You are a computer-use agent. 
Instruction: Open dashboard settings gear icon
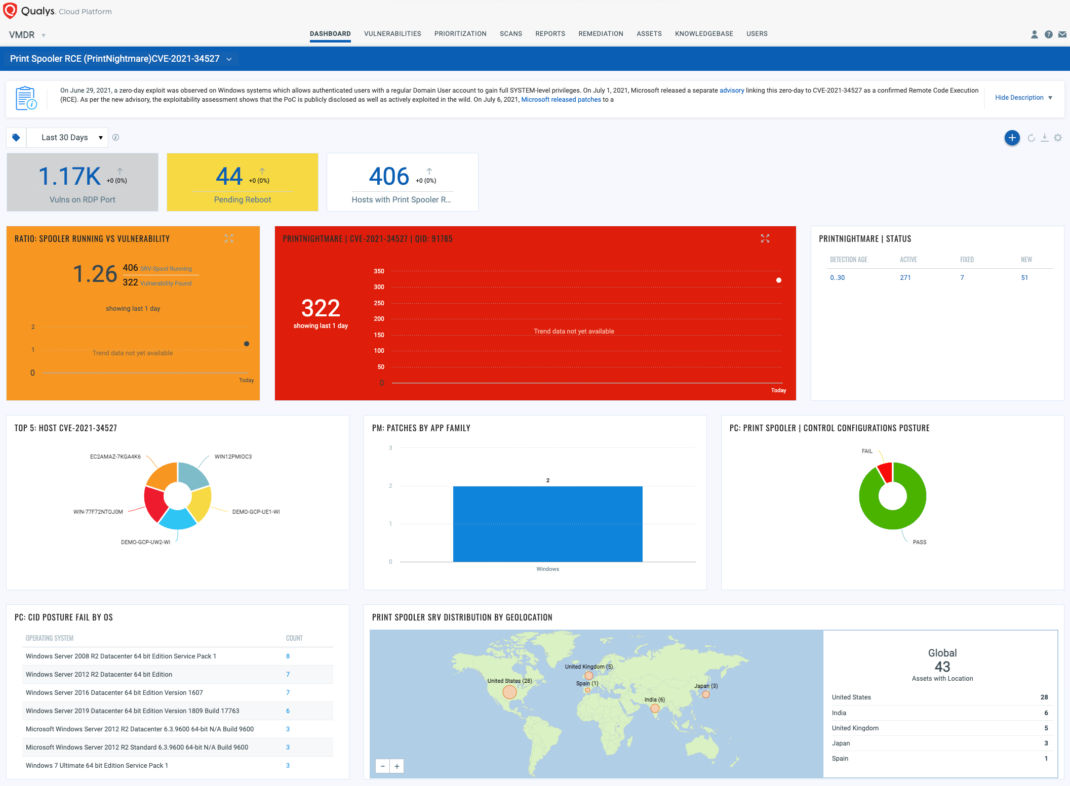(1058, 138)
